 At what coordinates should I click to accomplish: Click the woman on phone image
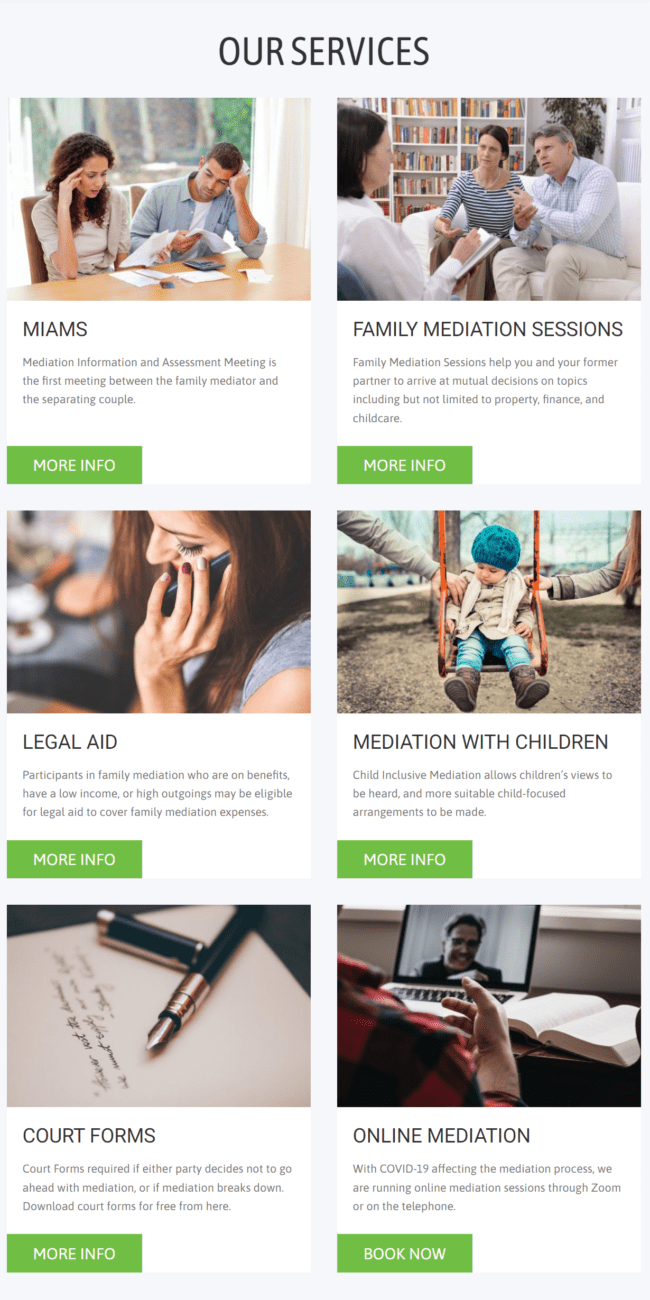pyautogui.click(x=159, y=612)
